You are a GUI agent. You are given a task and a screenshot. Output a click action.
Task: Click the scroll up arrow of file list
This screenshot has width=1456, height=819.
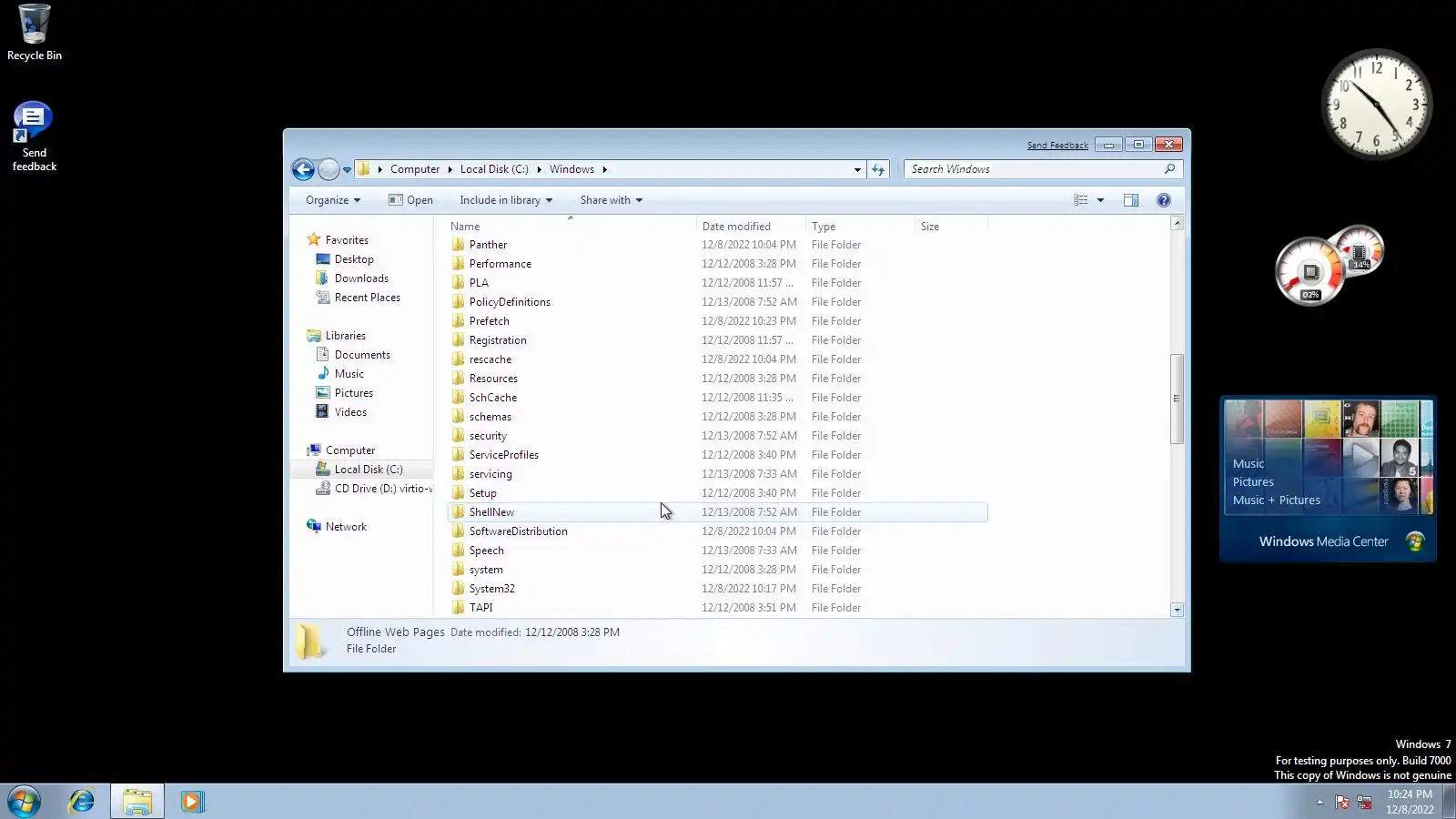(1177, 223)
